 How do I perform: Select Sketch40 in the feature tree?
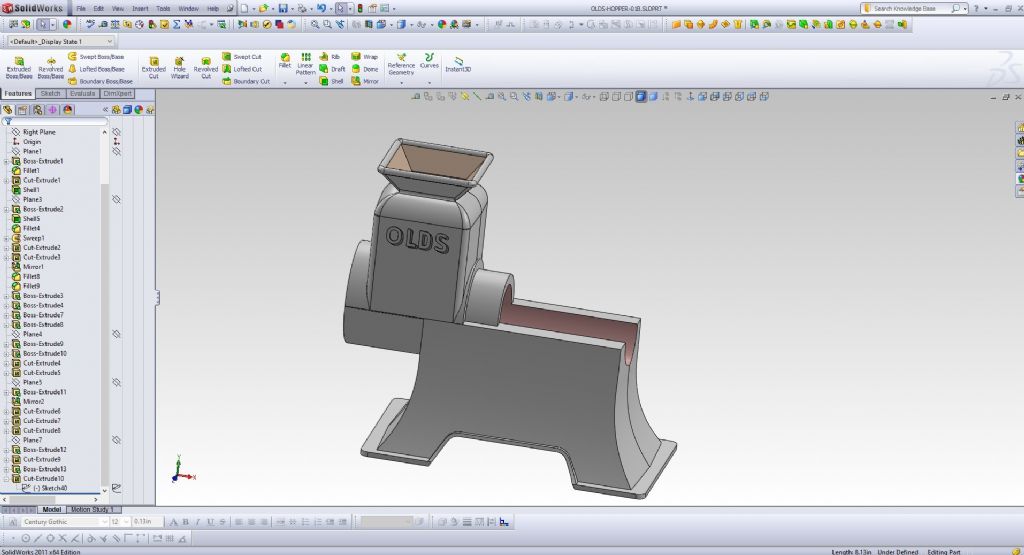click(50, 488)
